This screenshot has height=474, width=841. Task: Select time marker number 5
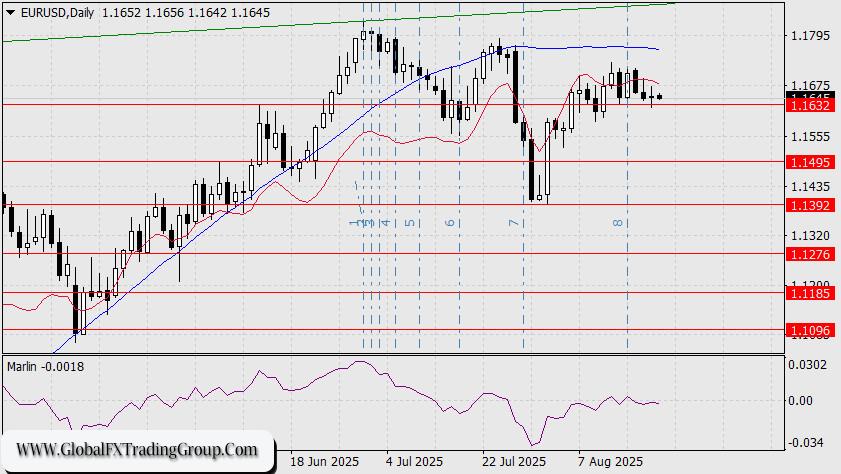(x=411, y=223)
